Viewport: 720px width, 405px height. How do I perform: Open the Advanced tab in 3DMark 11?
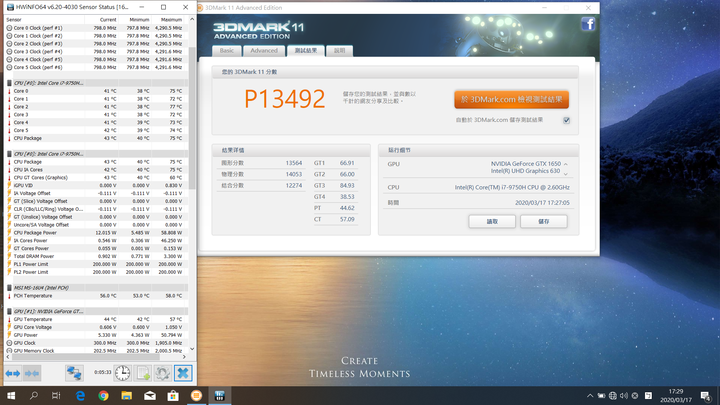point(264,51)
